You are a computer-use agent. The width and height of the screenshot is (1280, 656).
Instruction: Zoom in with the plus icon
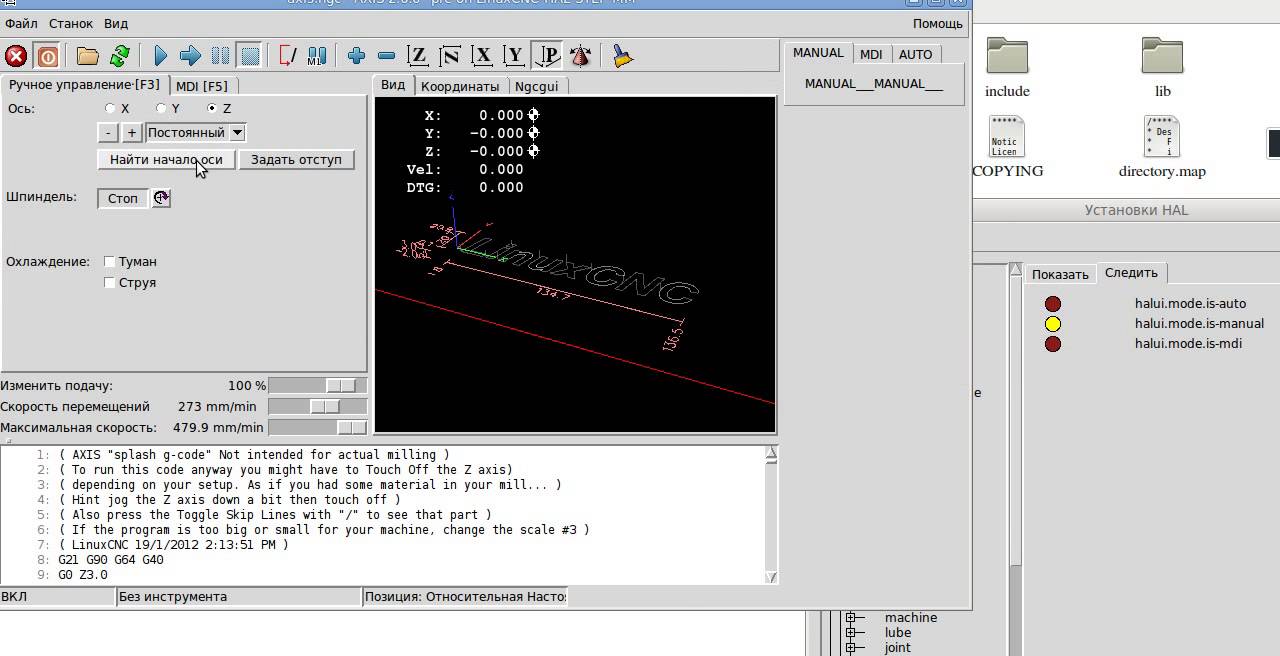click(x=356, y=56)
